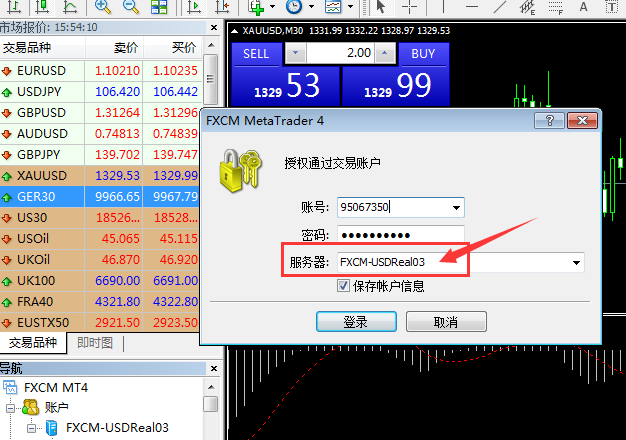Image resolution: width=626 pixels, height=440 pixels.
Task: Select the GER30 row in market watch
Action: coord(100,197)
